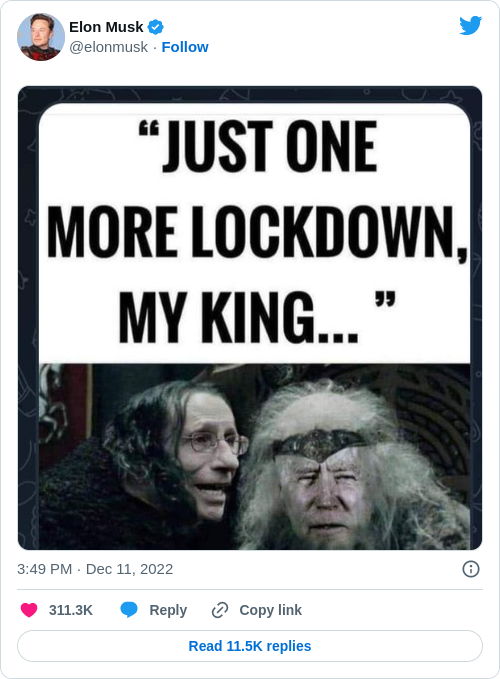The image size is (500, 679).
Task: Click the Reply label
Action: point(168,610)
